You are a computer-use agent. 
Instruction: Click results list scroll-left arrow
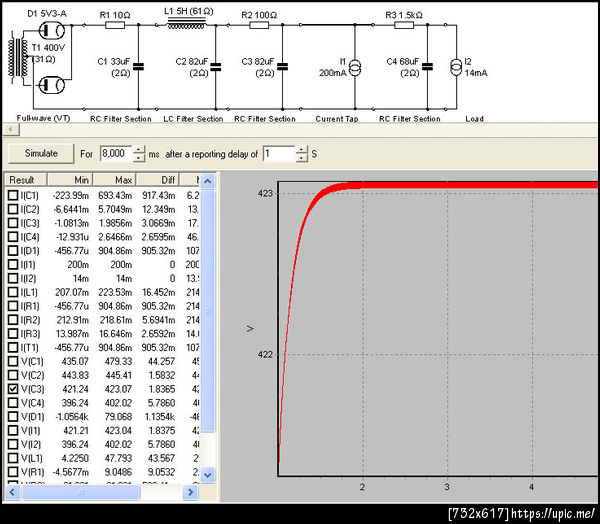tap(12, 492)
